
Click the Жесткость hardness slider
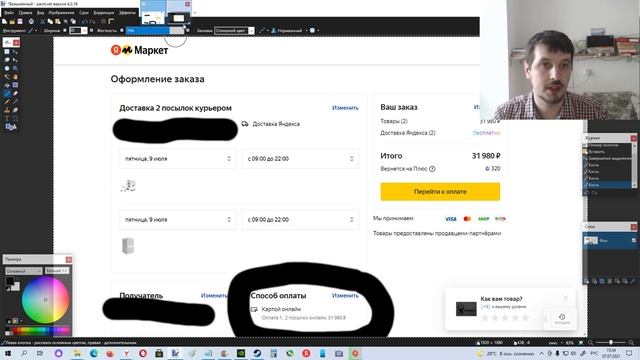point(155,31)
